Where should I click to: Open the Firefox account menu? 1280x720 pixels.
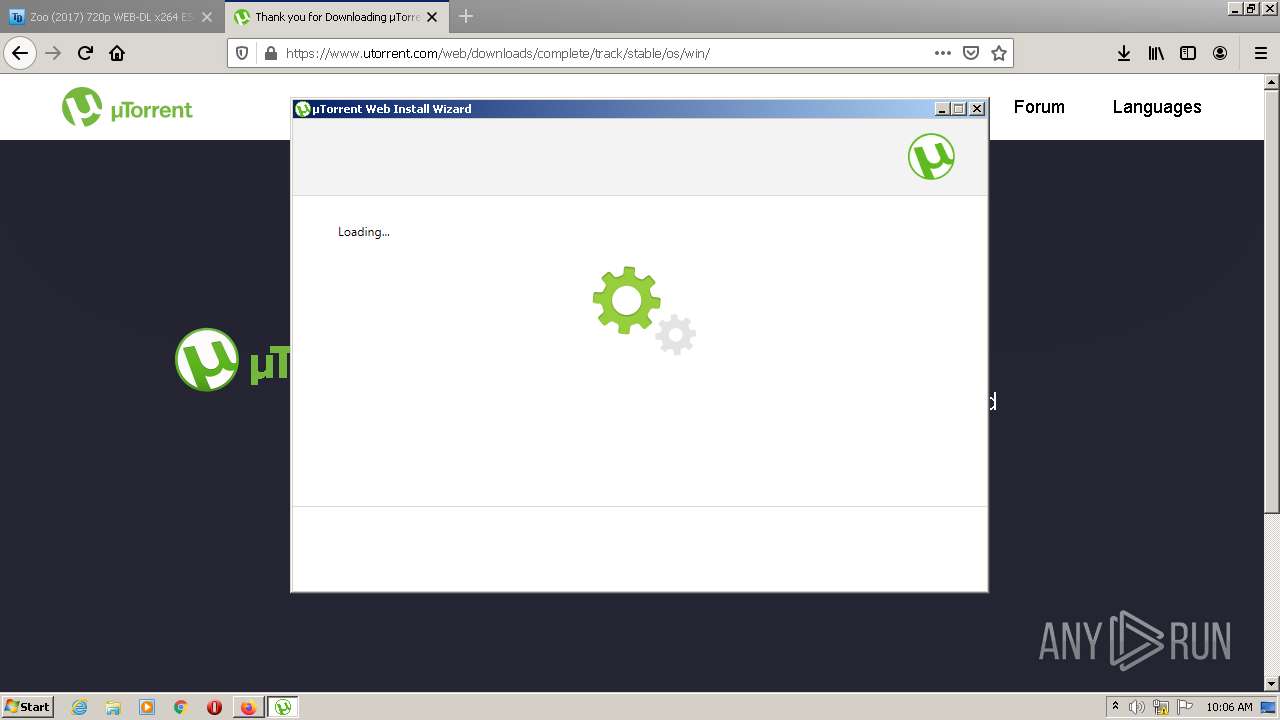pos(1220,53)
